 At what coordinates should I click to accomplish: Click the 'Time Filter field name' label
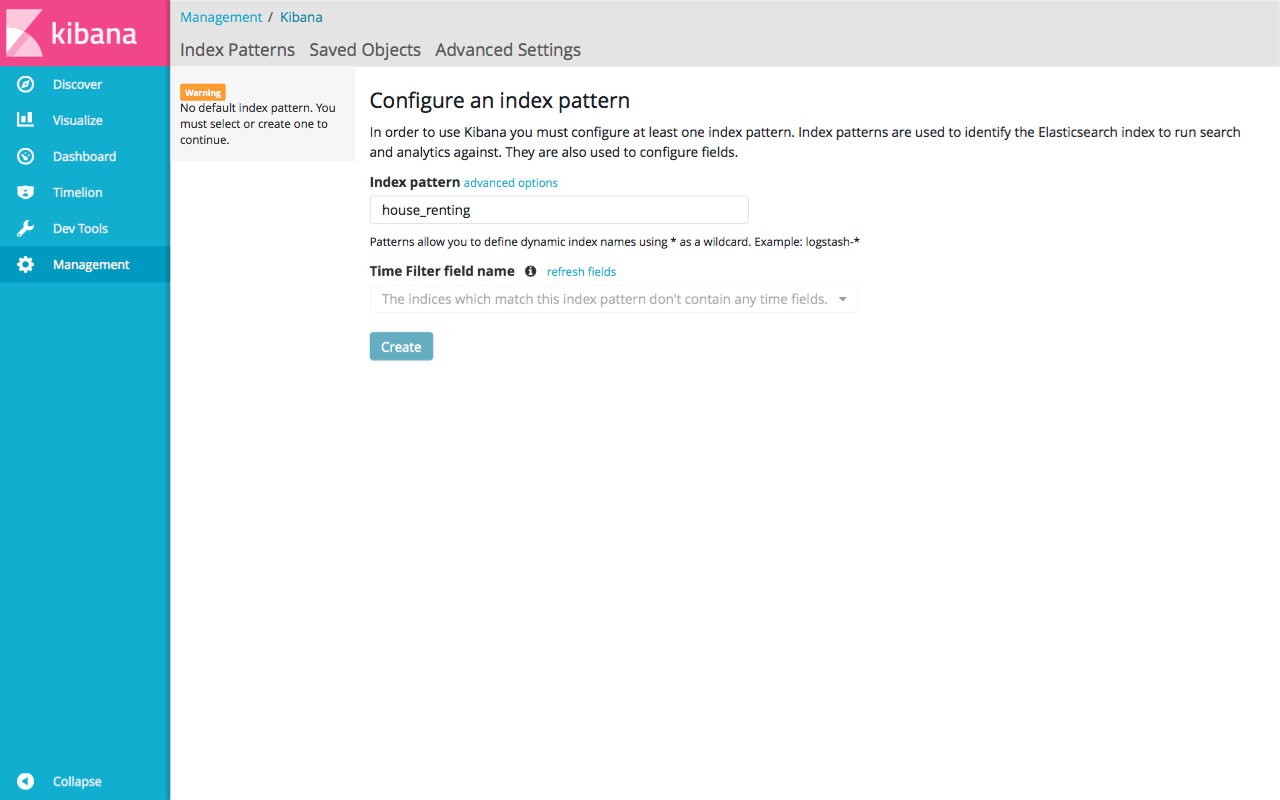click(442, 271)
